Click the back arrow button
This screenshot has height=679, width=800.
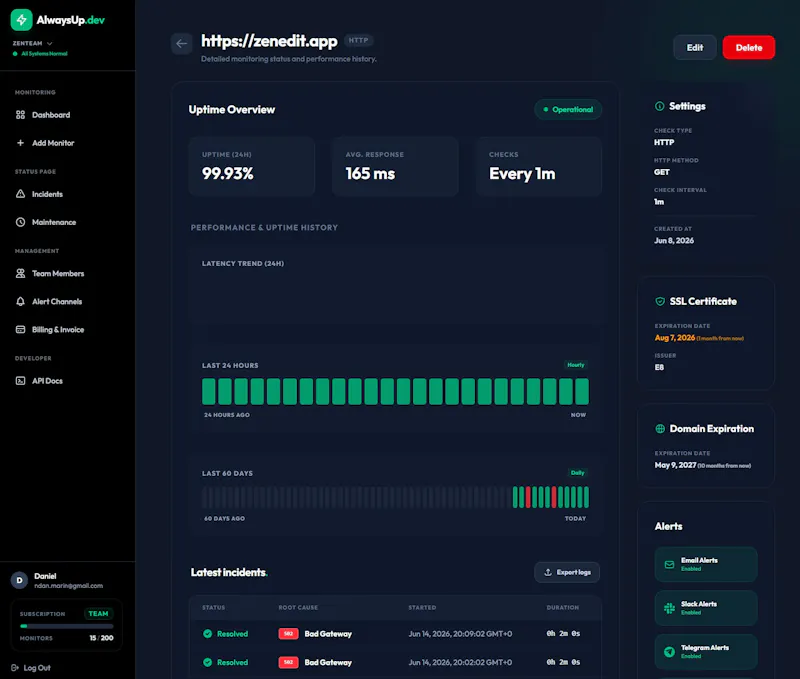[182, 44]
